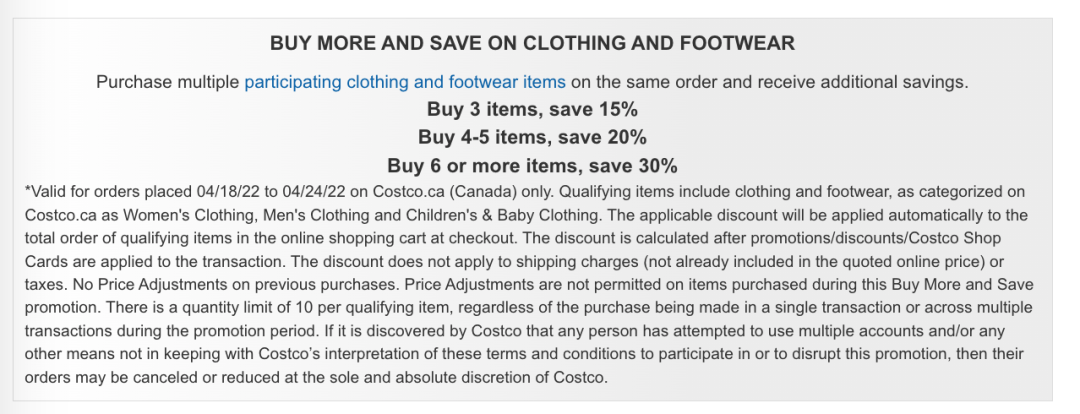Click the "Buy 3 items, save 15%" line
Viewport: 1080px width, 414px height.
point(533,109)
